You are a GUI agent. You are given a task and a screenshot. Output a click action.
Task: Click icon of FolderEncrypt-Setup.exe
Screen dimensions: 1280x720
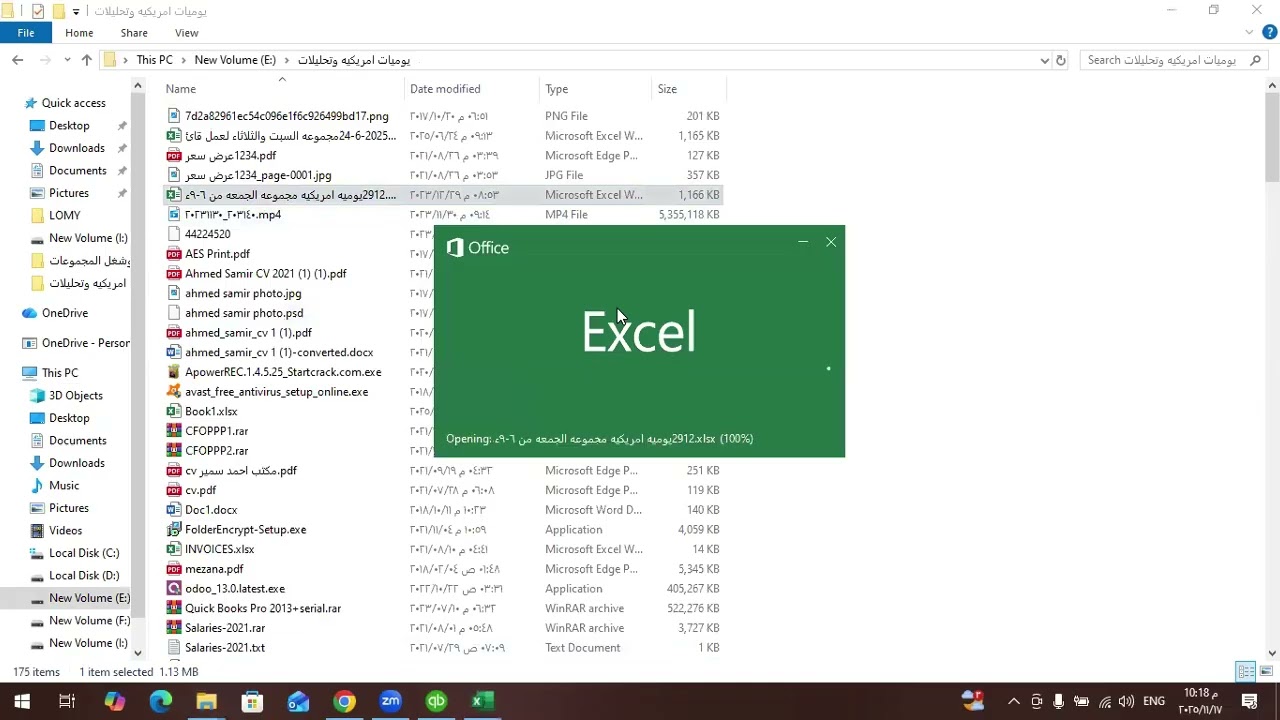tap(174, 530)
